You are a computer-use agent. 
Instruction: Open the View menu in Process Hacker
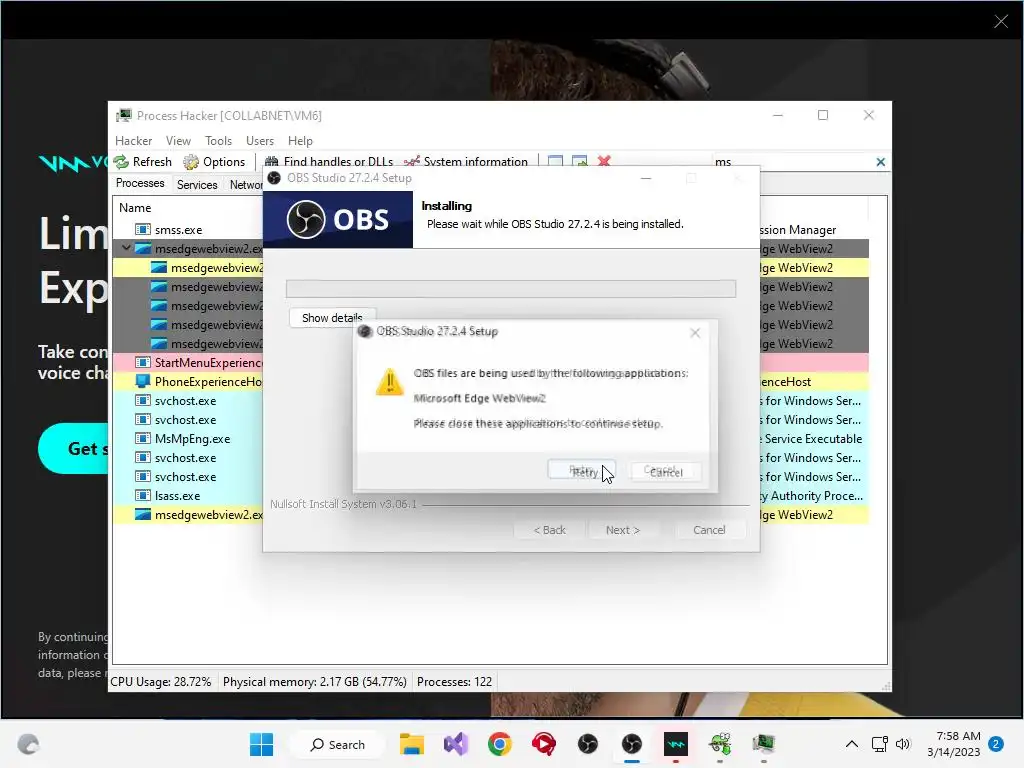pyautogui.click(x=178, y=140)
